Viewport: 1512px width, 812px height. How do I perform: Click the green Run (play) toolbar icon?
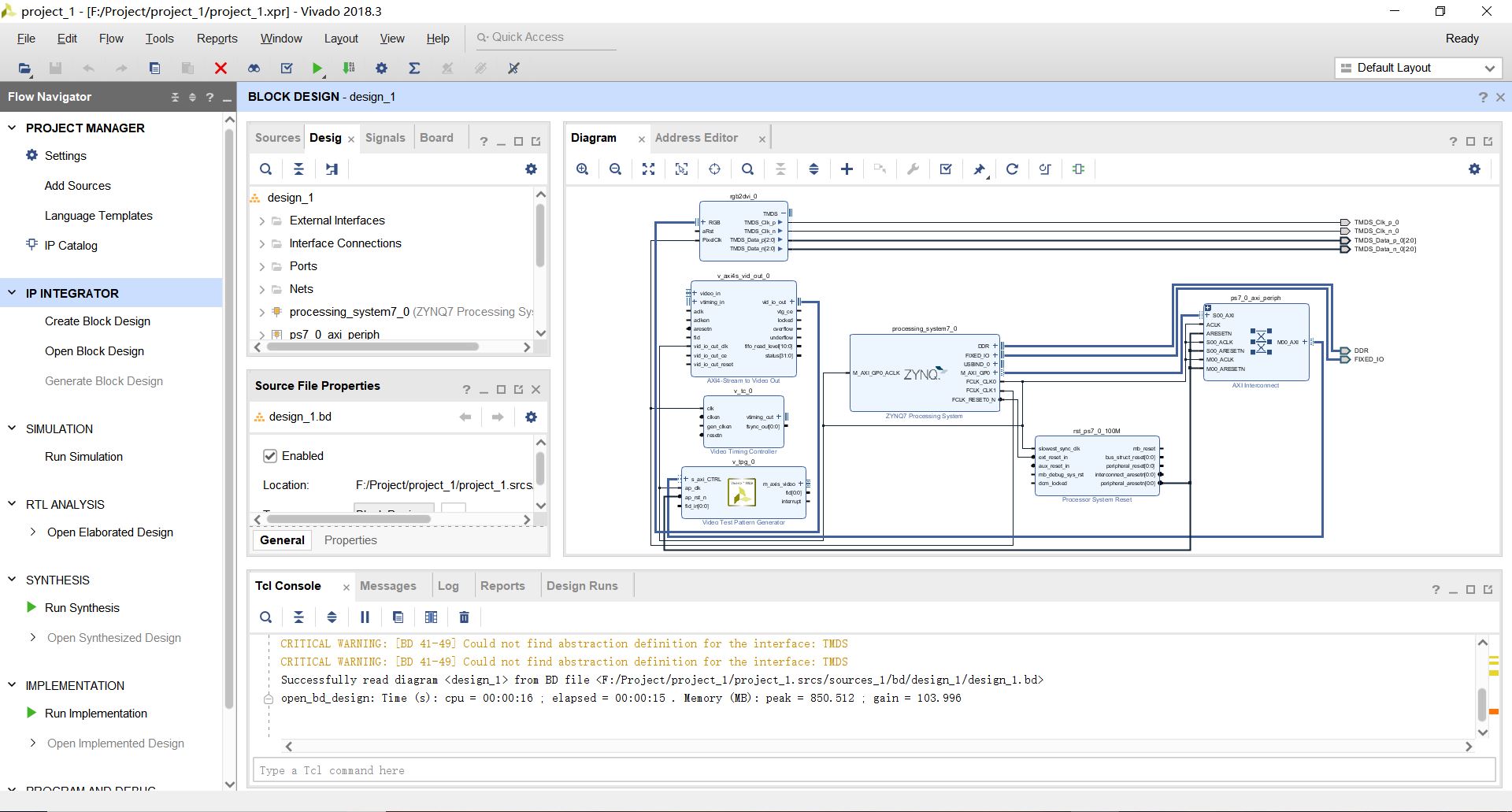tap(317, 69)
